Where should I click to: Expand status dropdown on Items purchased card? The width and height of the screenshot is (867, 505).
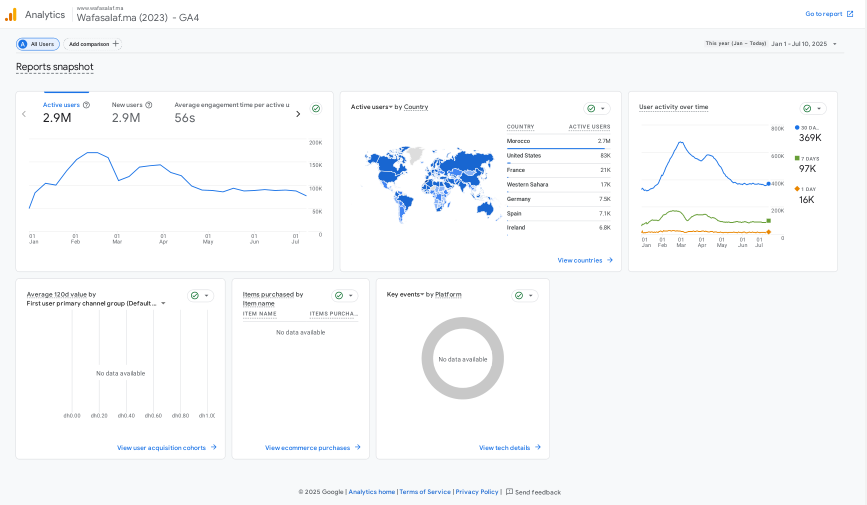(x=351, y=295)
